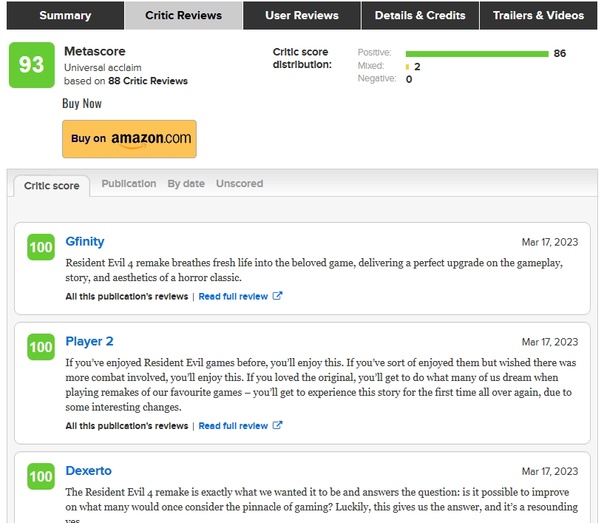Sort reviews by Publication
The width and height of the screenshot is (604, 523).
point(129,184)
